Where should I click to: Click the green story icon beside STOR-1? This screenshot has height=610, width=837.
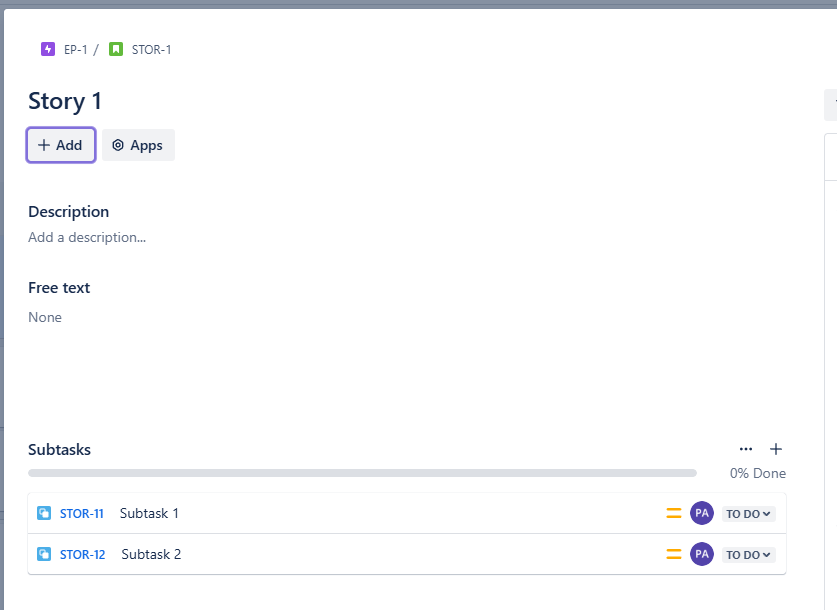pos(115,48)
